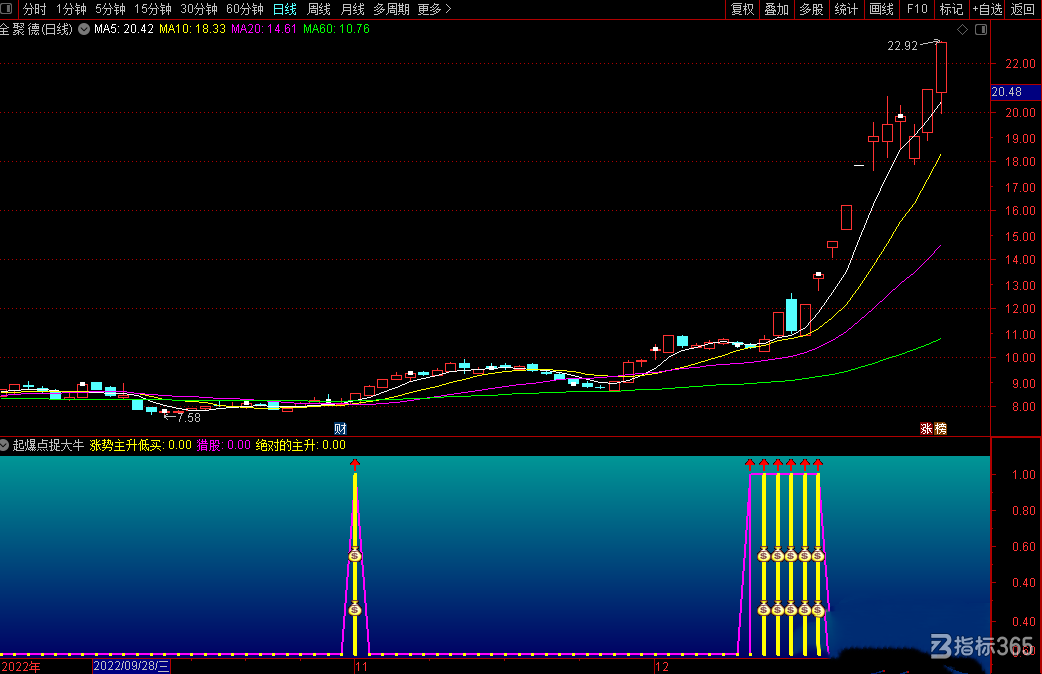Screen dimensions: 1042x674
Task: Open the 统计 statistics tool
Action: pos(846,9)
